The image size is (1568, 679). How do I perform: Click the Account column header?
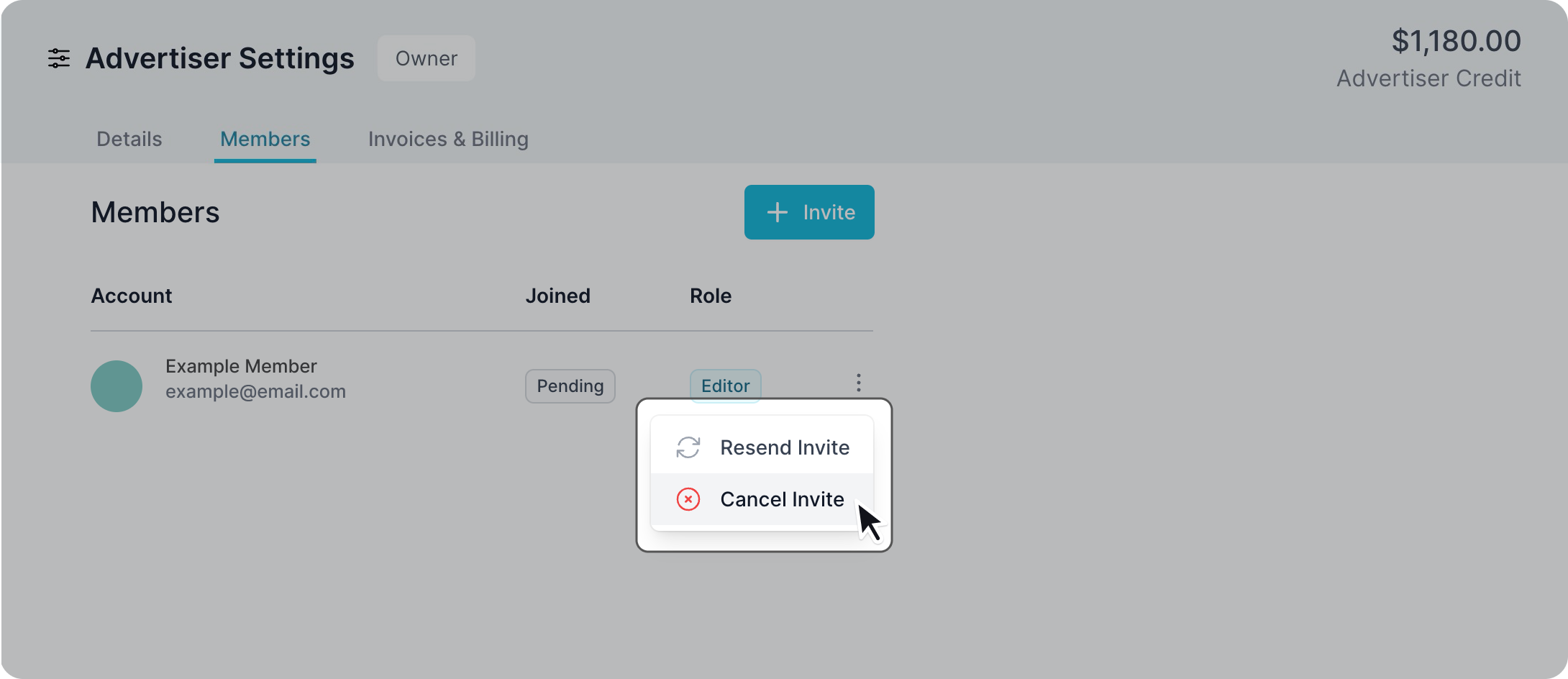(x=132, y=296)
